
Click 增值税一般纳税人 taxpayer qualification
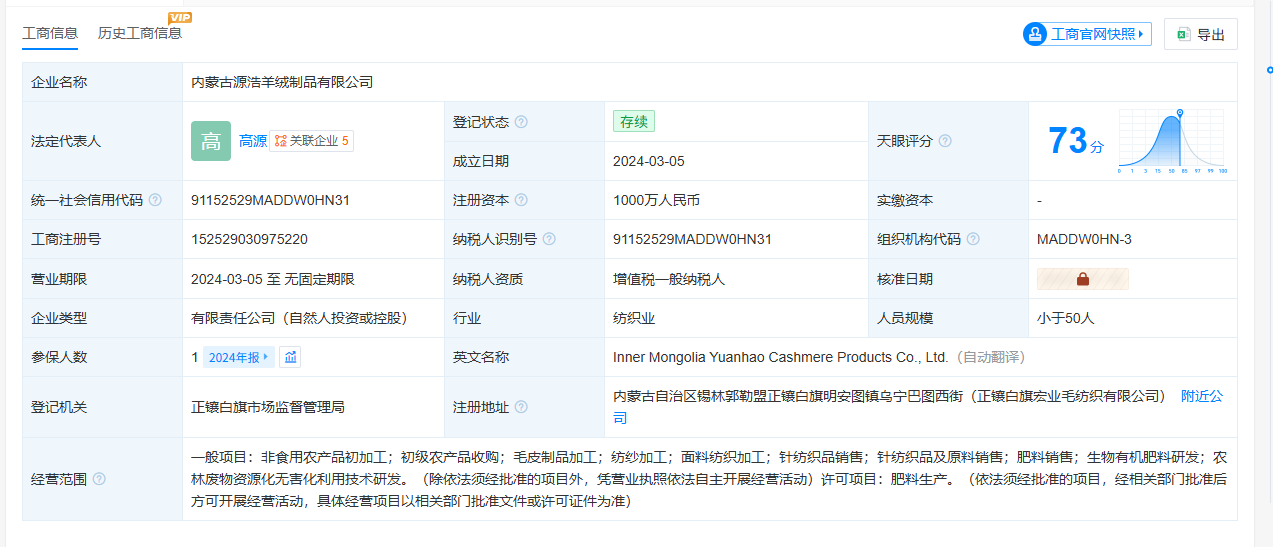[669, 279]
